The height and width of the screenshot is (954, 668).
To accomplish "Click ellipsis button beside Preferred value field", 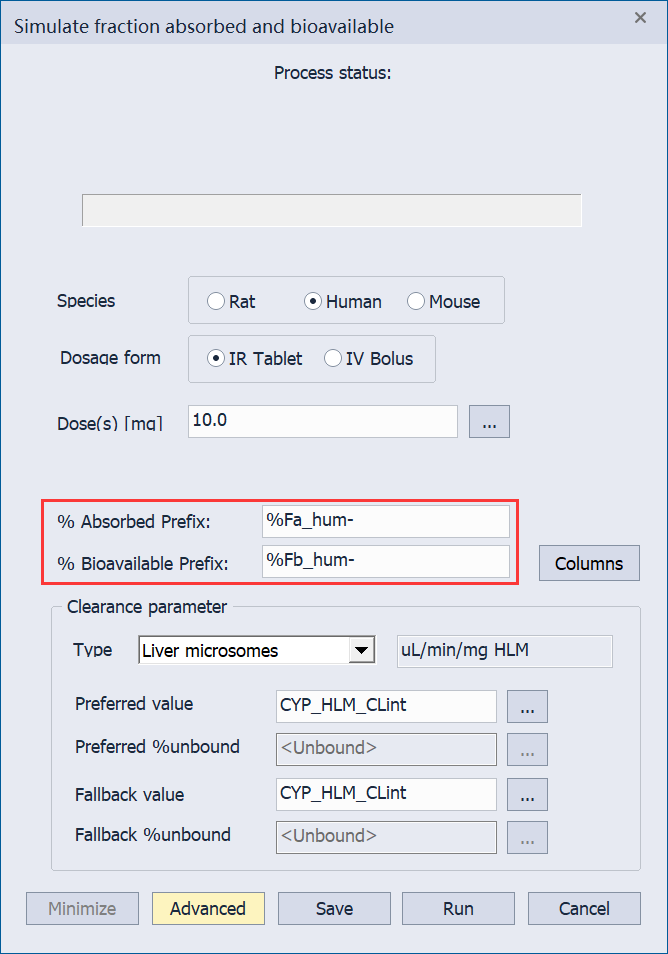I will pyautogui.click(x=527, y=706).
